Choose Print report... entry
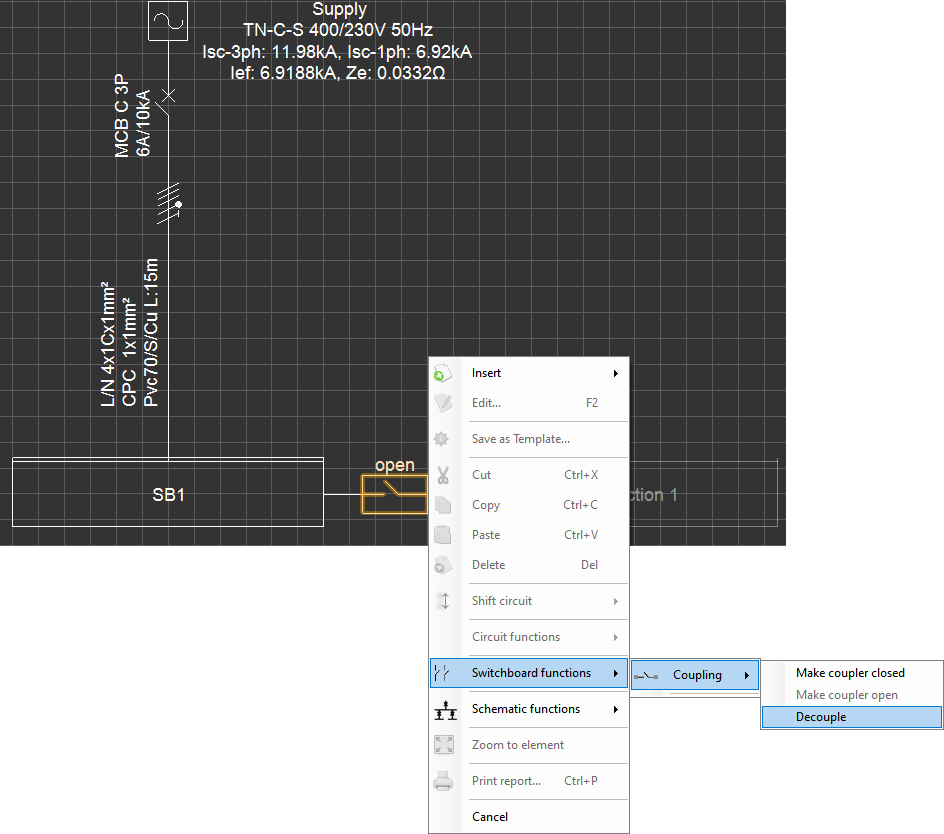This screenshot has height=834, width=944. (529, 781)
